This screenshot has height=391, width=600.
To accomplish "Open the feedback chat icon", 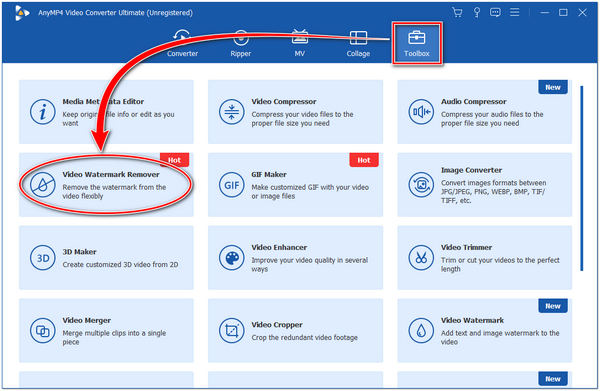I will click(495, 13).
